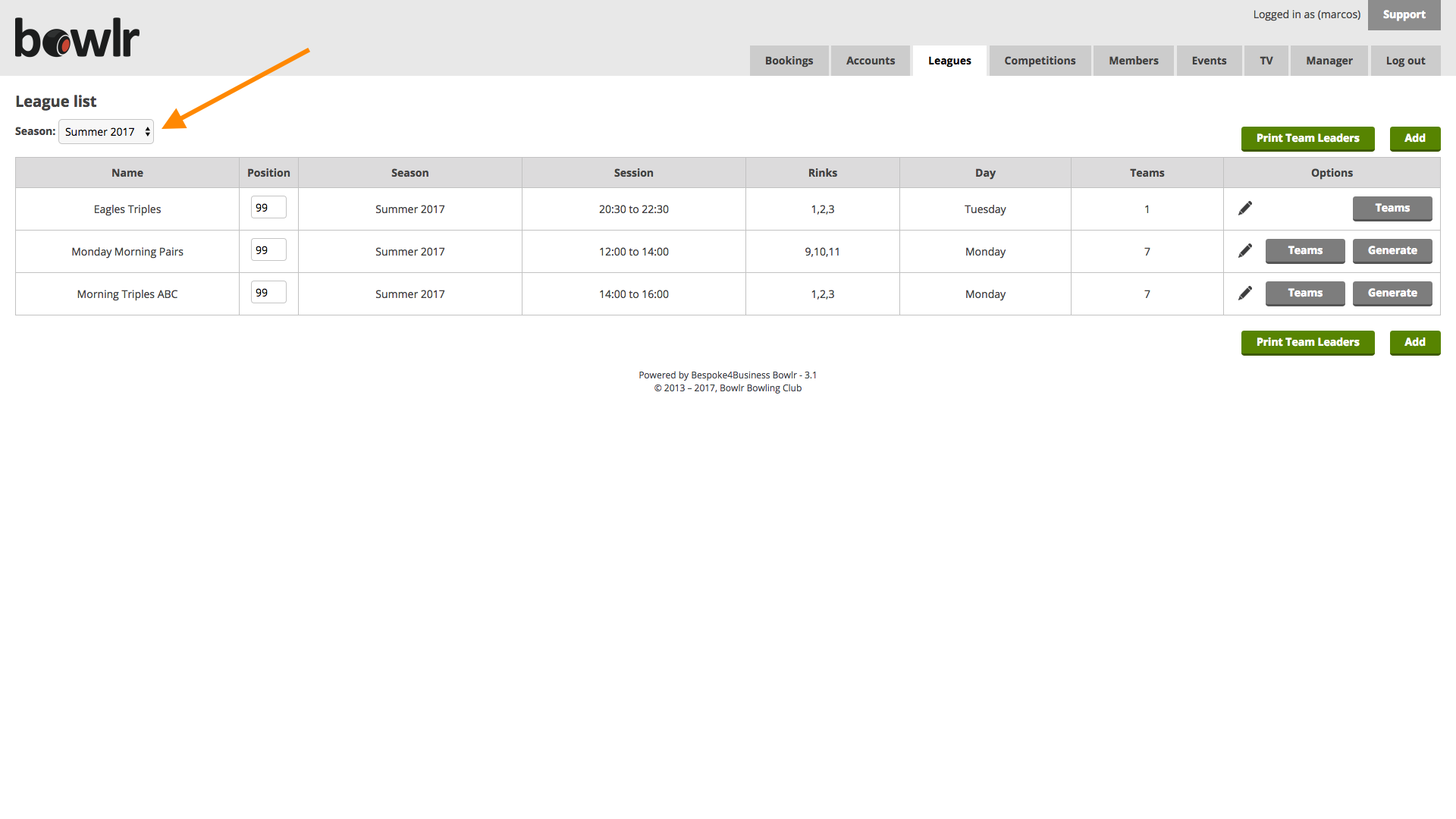The height and width of the screenshot is (819, 1456).
Task: Click the Position column header
Action: coord(268,173)
